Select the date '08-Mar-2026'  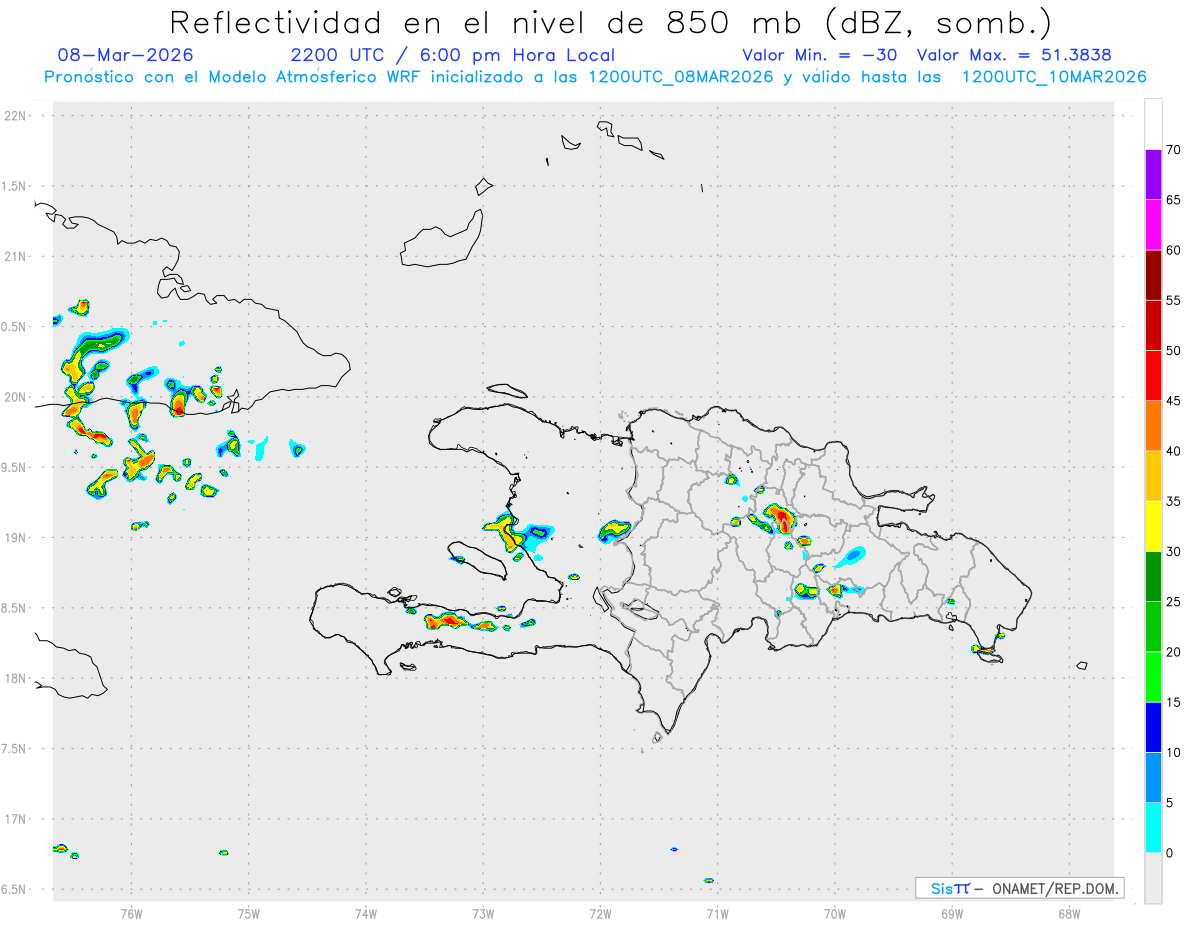(126, 55)
